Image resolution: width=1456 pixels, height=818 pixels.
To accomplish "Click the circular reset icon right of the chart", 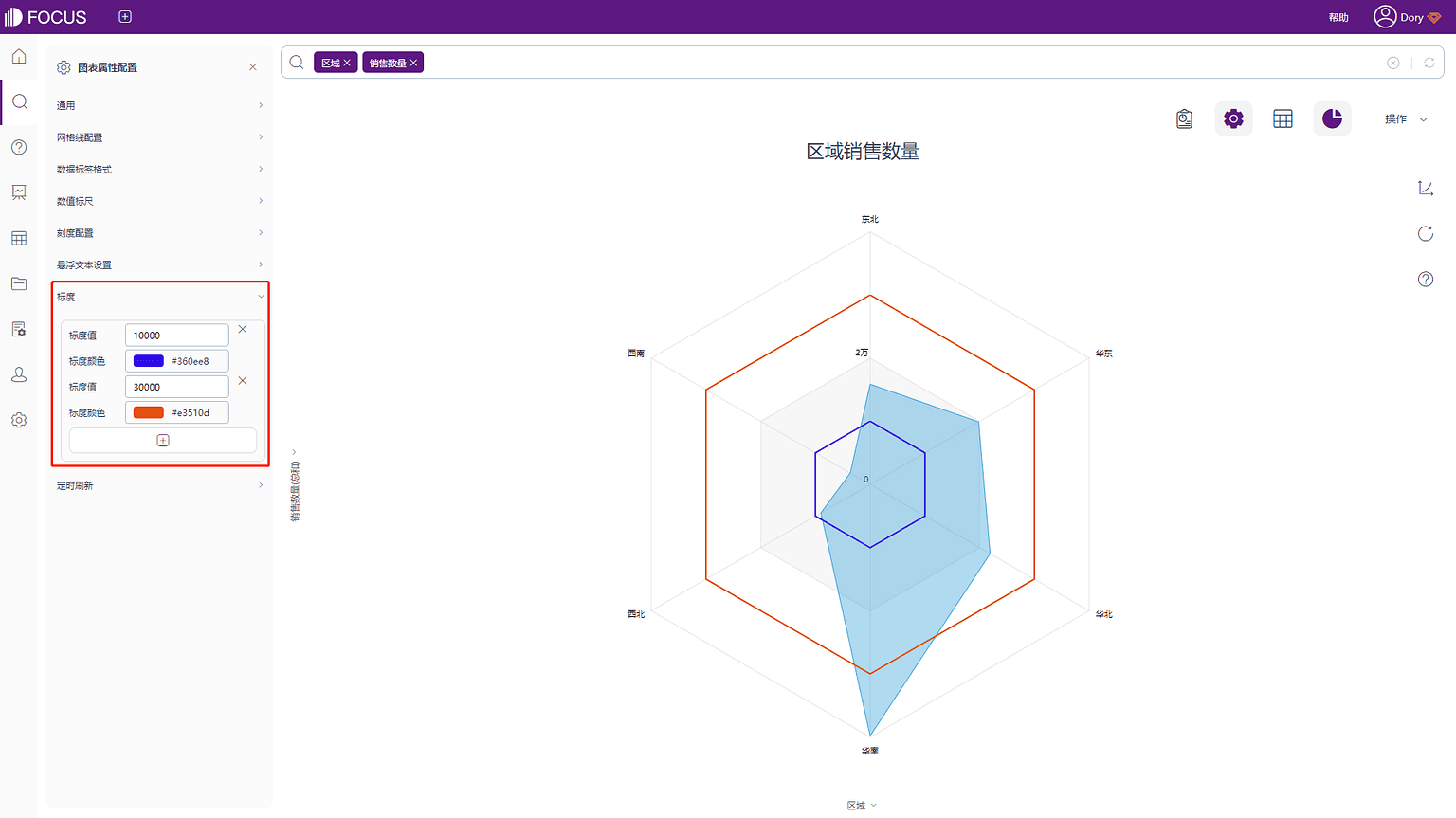I will (x=1426, y=234).
